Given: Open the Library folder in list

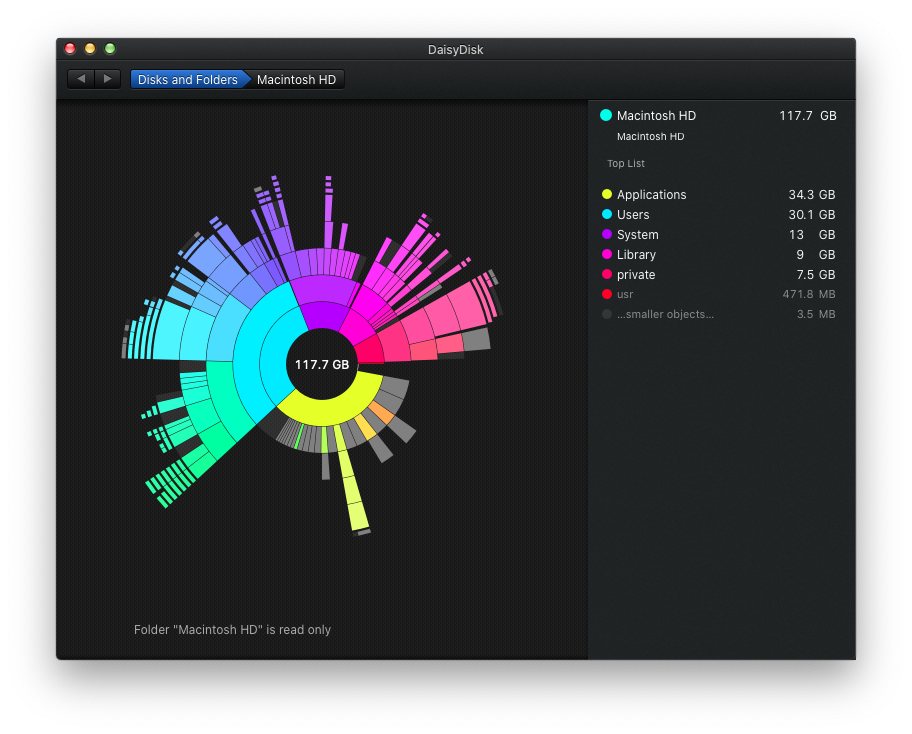Looking at the screenshot, I should pyautogui.click(x=636, y=255).
